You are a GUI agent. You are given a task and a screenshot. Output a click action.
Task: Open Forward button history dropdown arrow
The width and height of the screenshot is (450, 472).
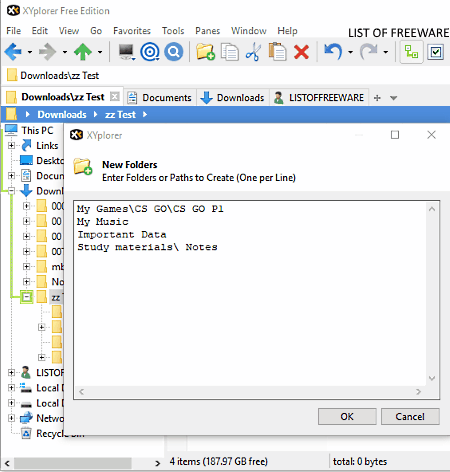[65, 52]
